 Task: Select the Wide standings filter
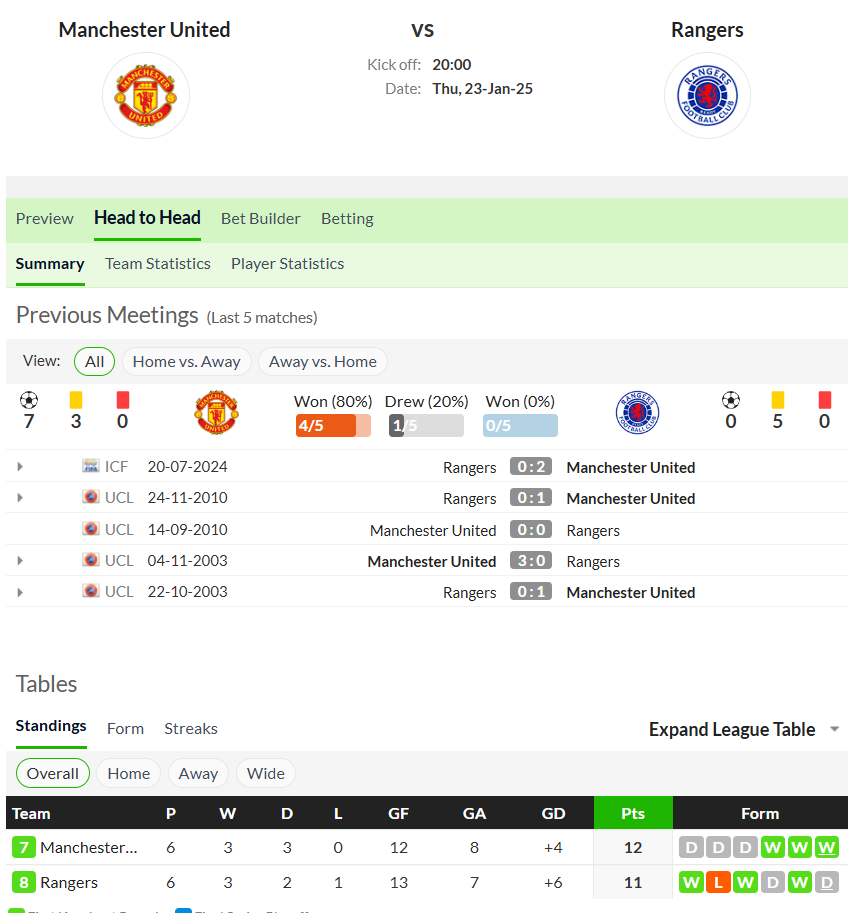(266, 773)
